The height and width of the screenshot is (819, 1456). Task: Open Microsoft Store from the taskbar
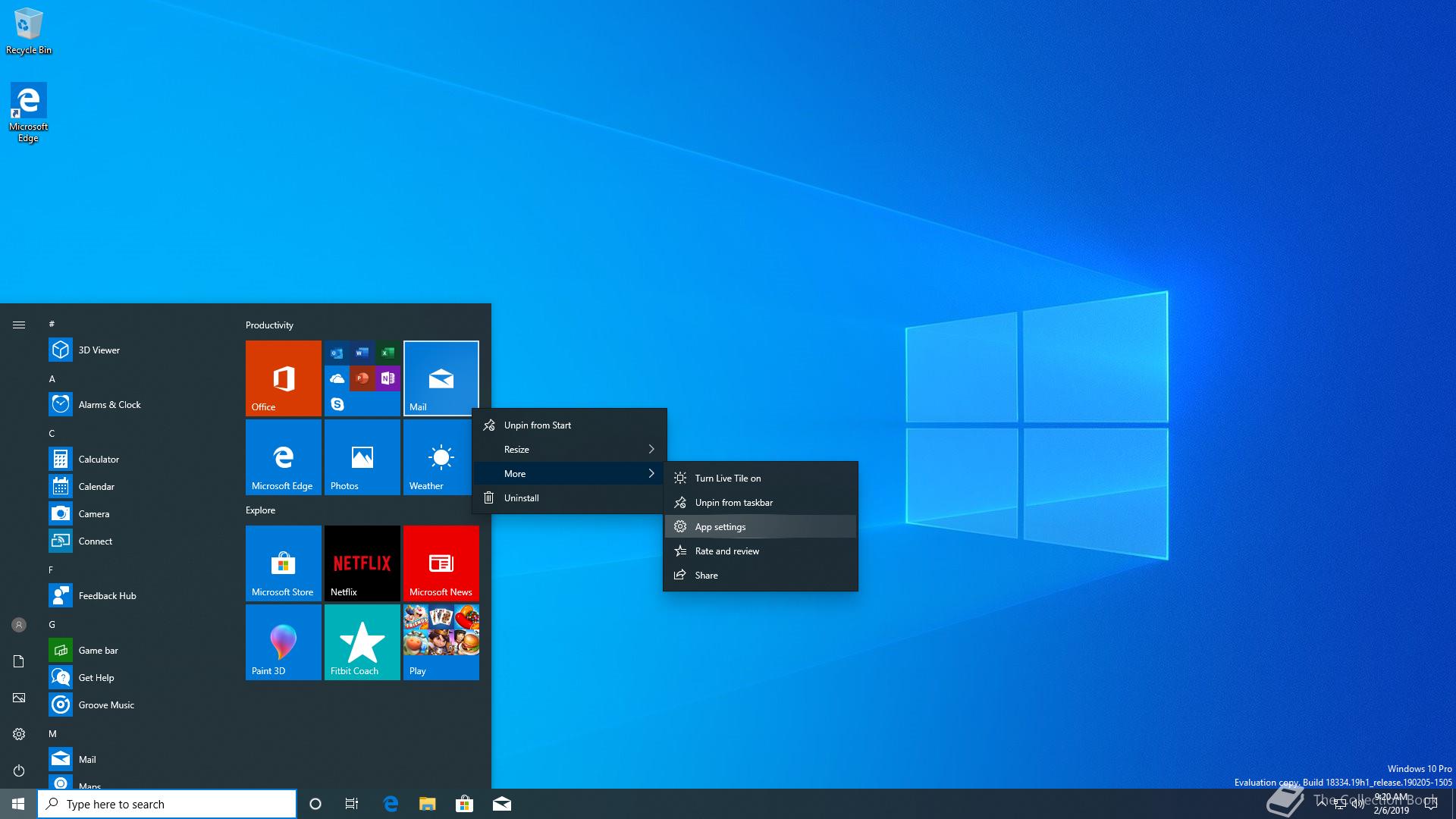pos(464,804)
